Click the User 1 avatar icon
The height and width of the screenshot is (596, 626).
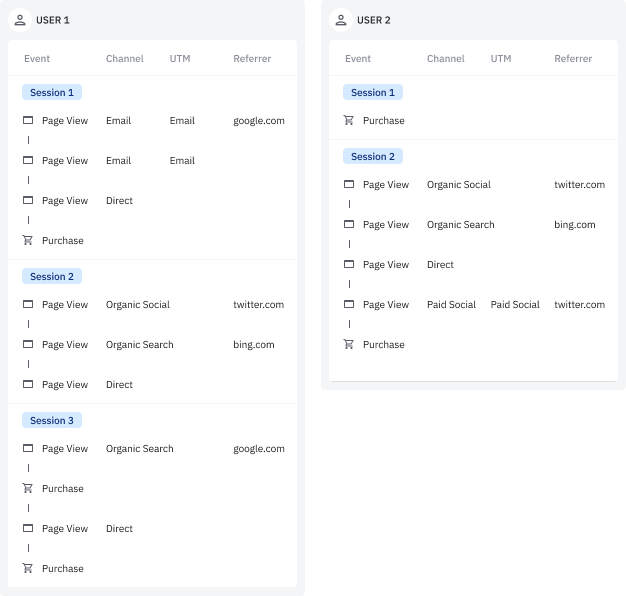tap(20, 20)
